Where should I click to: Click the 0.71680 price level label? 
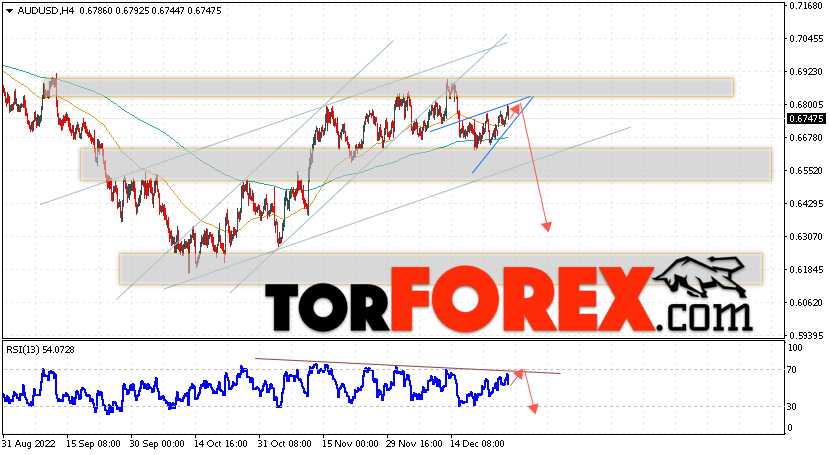[806, 6]
